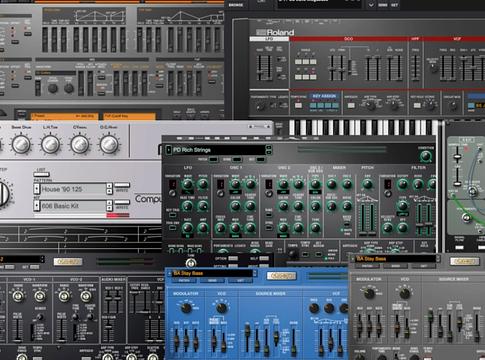
Task: Click the MODULATOR knob on the blue synth
Action: click(186, 307)
